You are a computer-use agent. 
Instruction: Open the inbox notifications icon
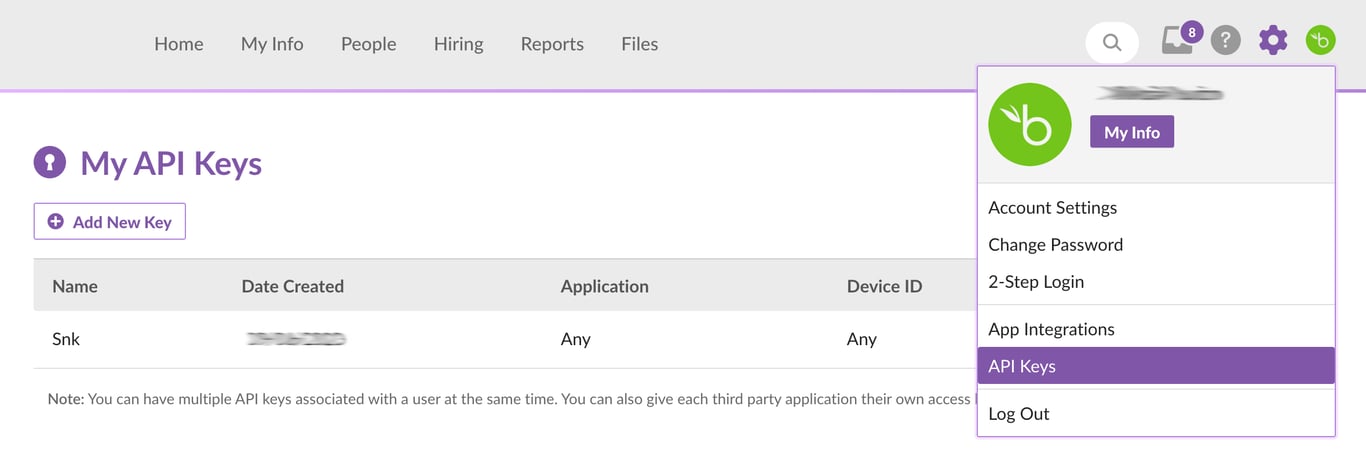click(x=1177, y=42)
